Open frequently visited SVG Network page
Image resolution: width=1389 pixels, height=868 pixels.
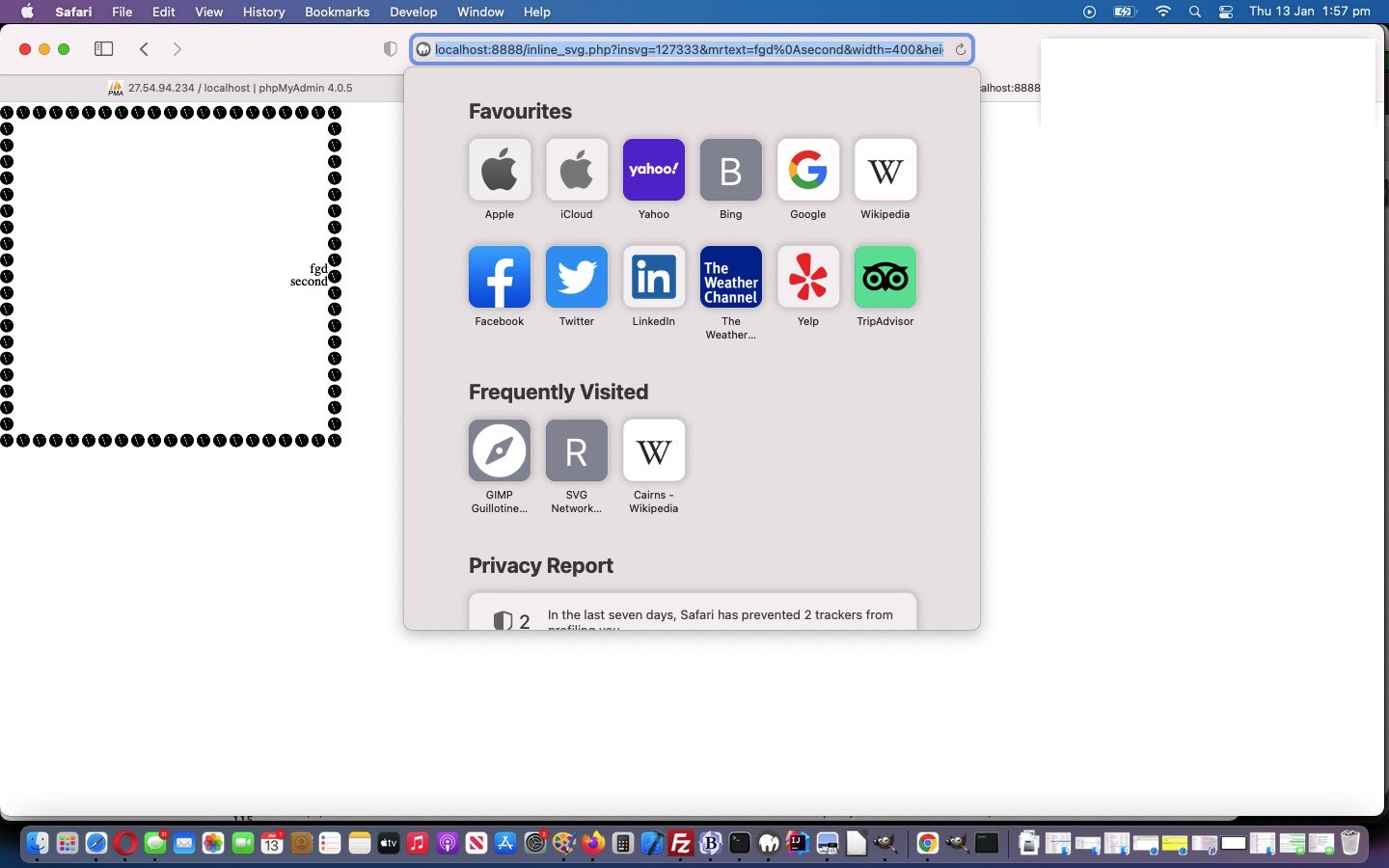click(577, 450)
